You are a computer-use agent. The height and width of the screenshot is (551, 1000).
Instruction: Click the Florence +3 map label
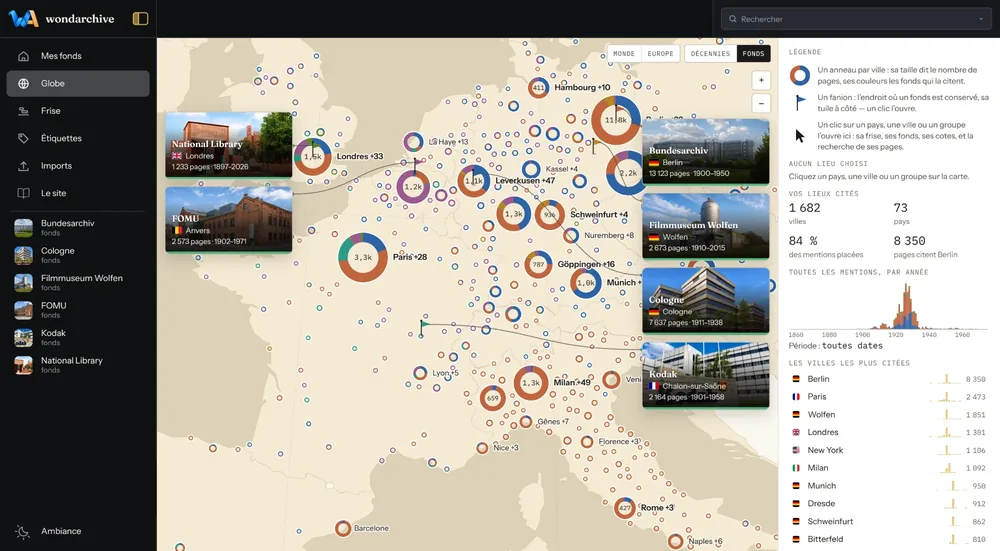tap(619, 441)
